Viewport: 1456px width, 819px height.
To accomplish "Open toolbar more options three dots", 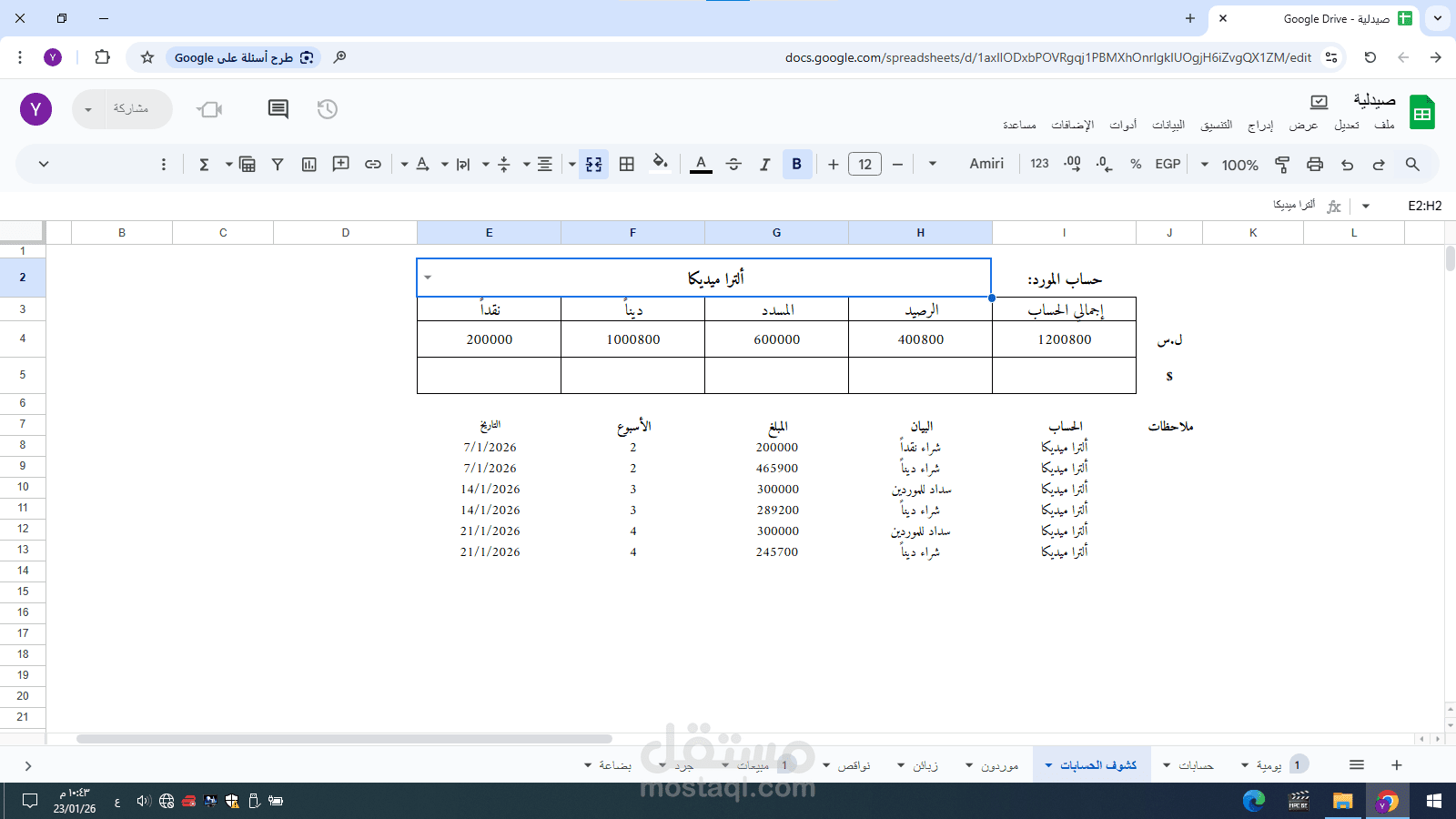I will point(164,165).
